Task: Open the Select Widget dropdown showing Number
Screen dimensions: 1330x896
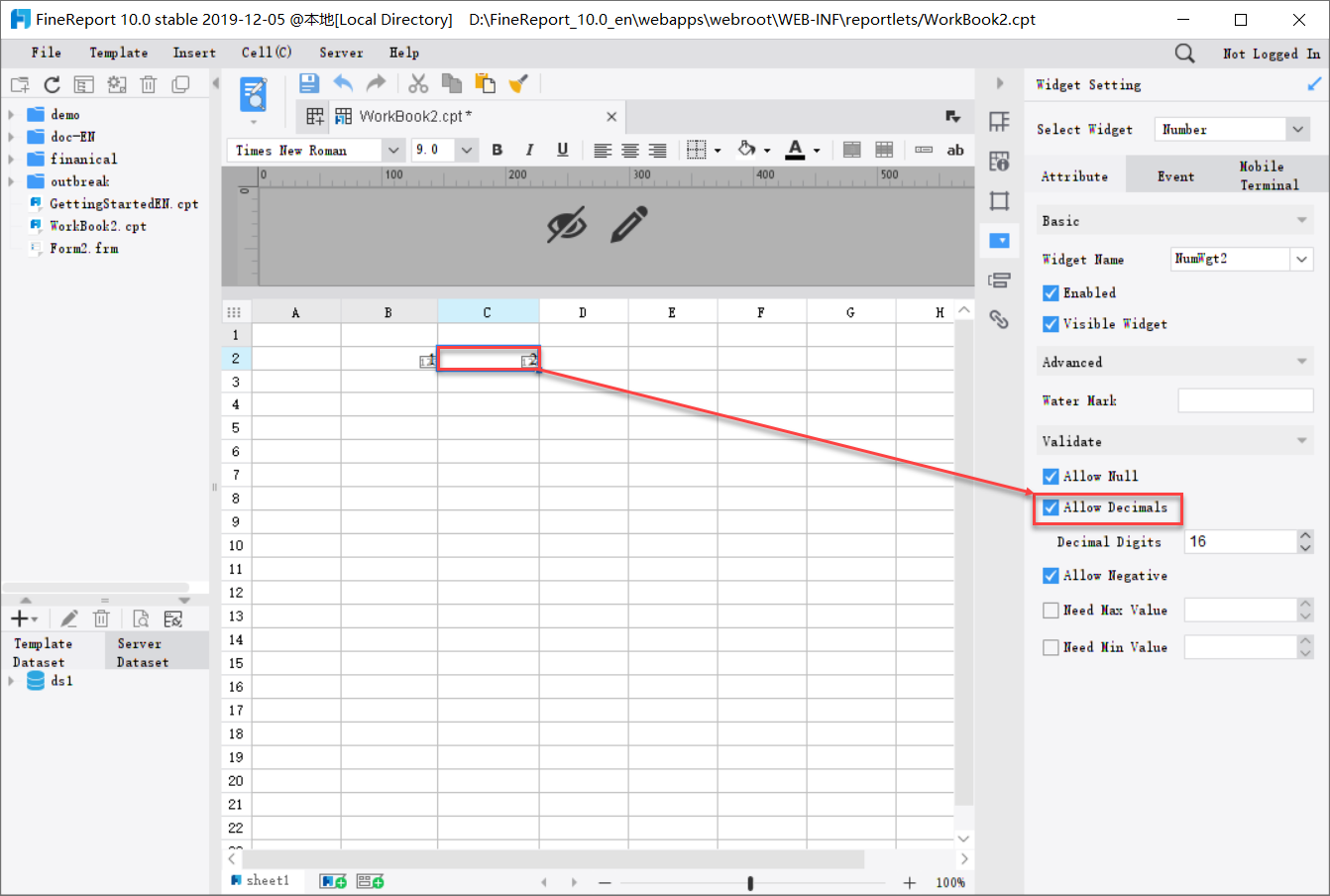Action: coord(1232,129)
